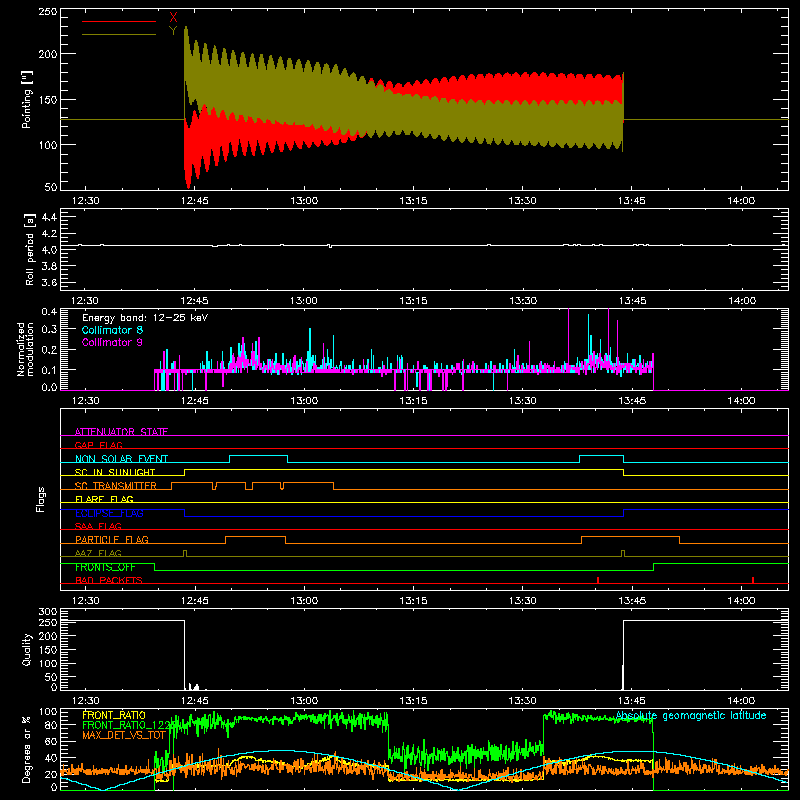Click the FRONTS_OFF flag label
The height and width of the screenshot is (800, 800).
tap(105, 567)
